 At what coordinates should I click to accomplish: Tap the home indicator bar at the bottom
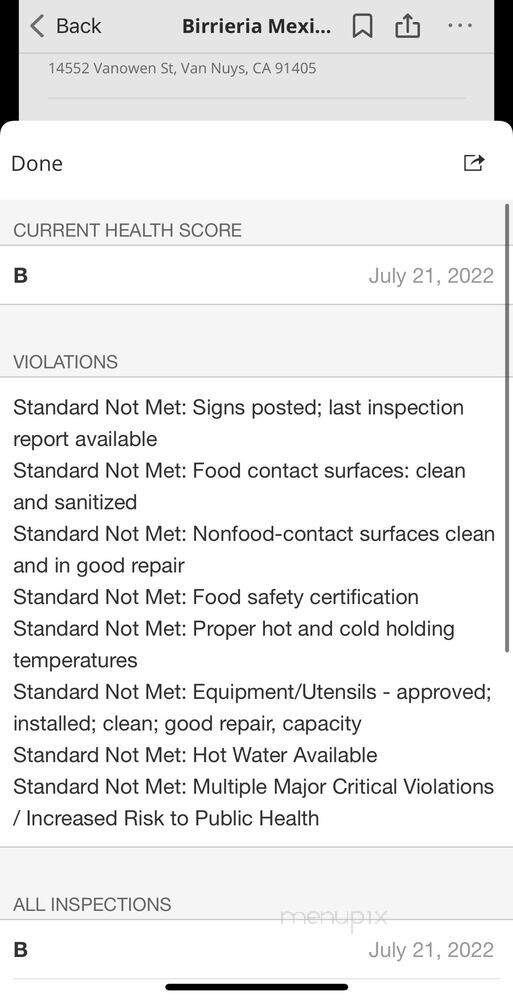click(x=256, y=987)
